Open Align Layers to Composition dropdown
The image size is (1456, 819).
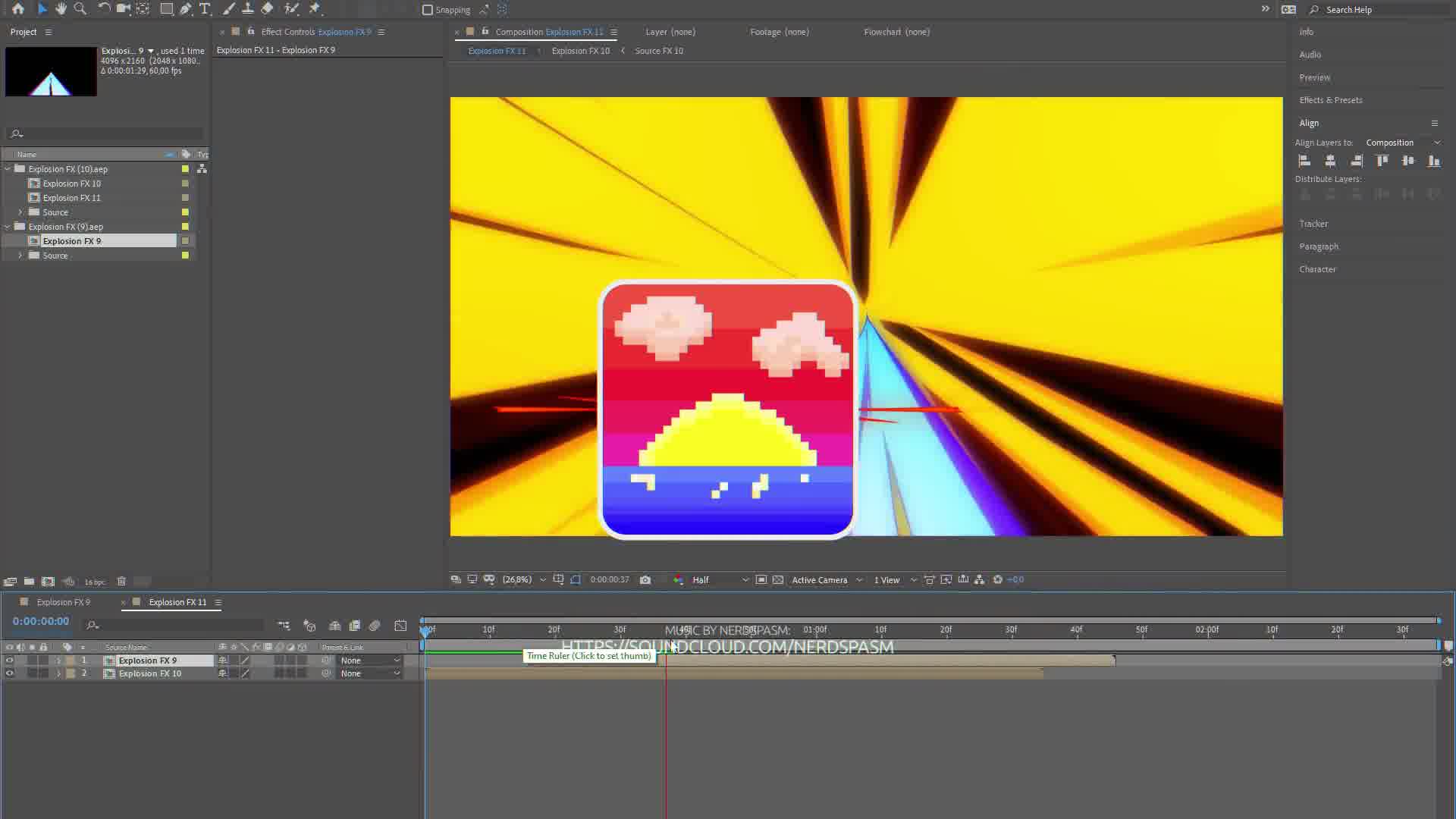click(1403, 143)
